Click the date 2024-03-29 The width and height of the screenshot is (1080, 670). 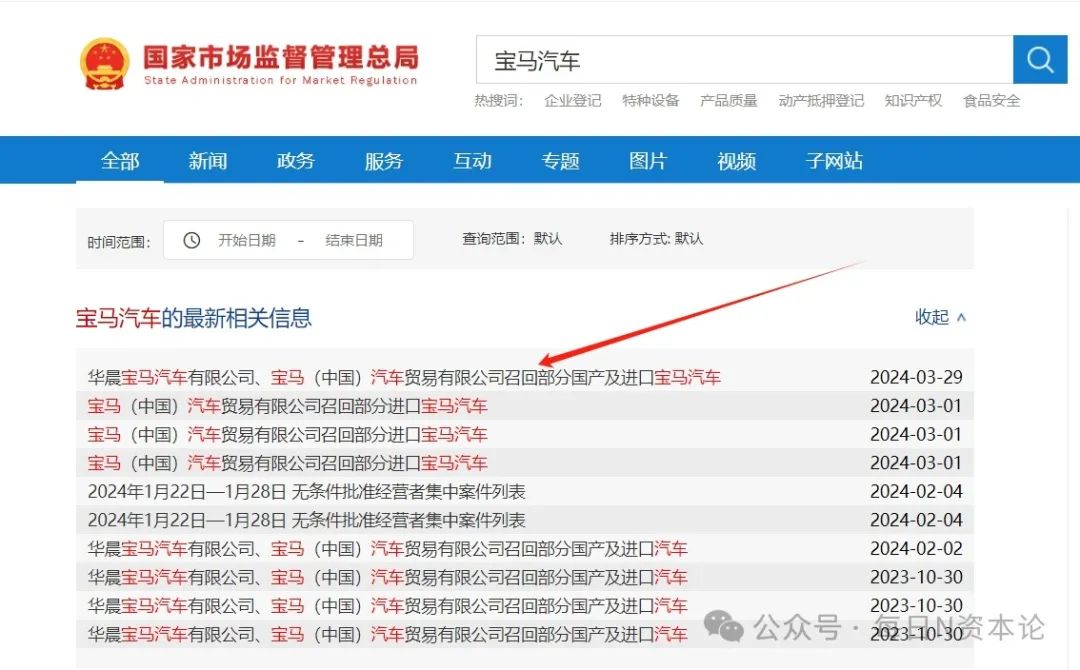pyautogui.click(x=916, y=377)
